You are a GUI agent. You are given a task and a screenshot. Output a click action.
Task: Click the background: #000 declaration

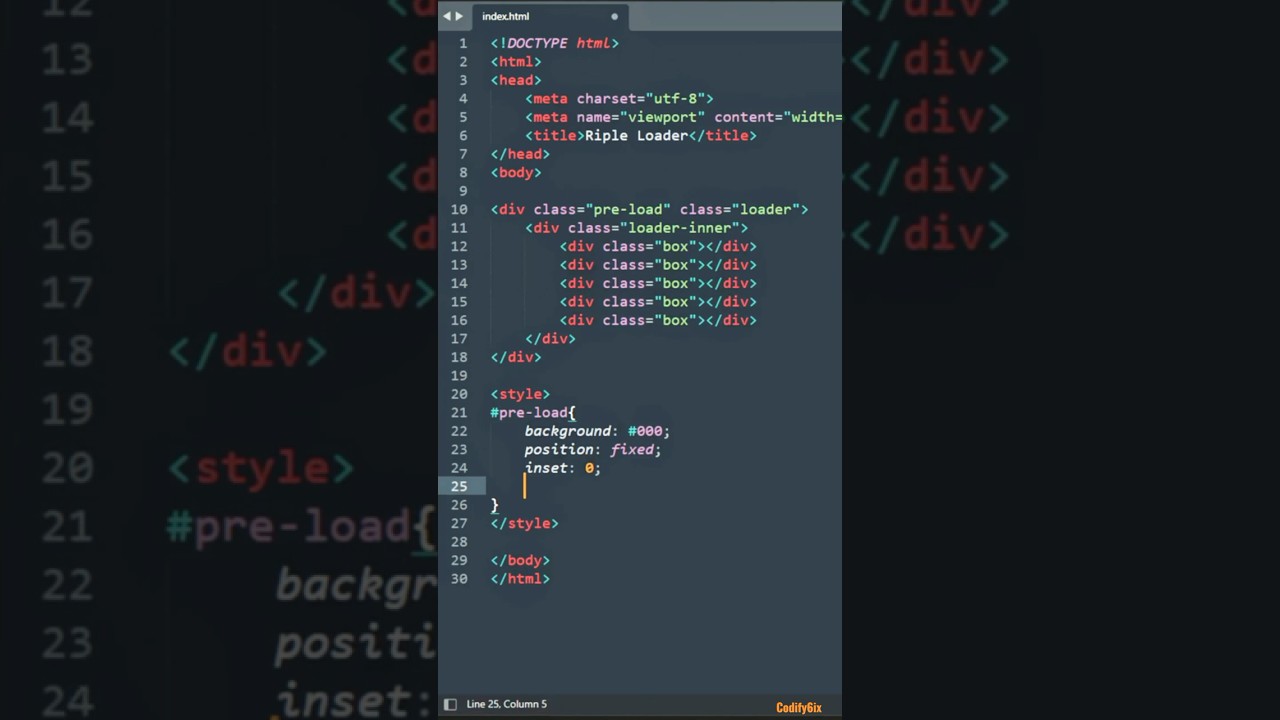point(597,432)
